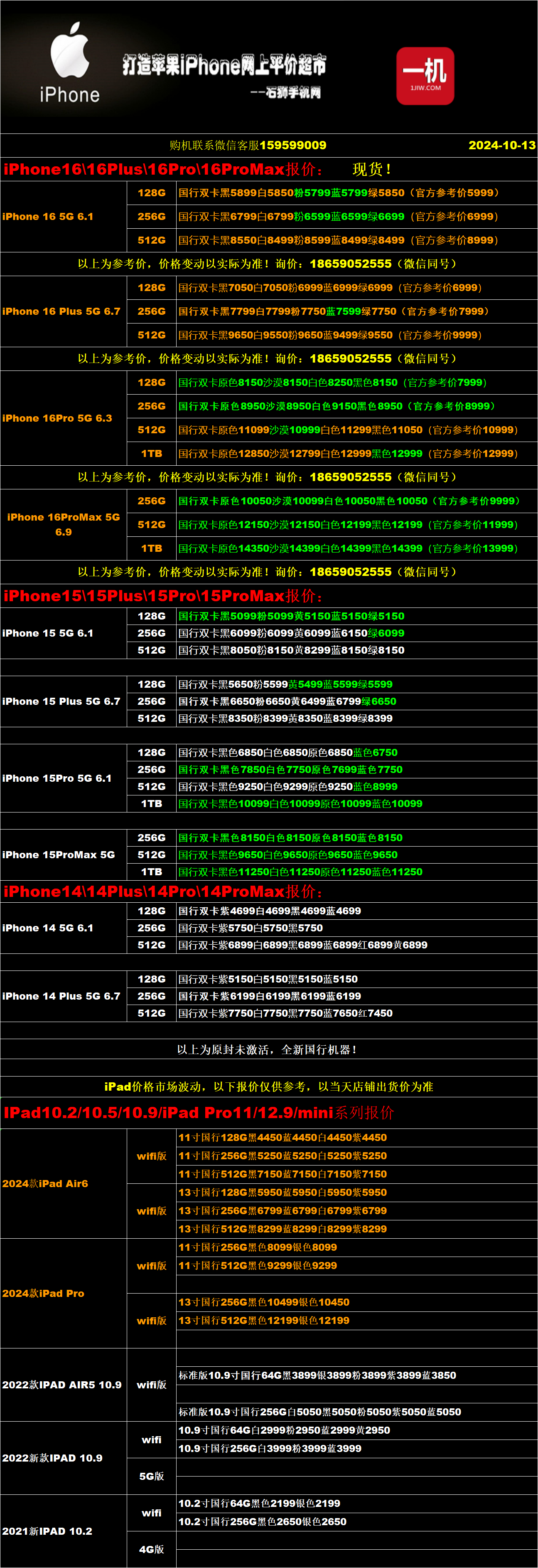Image resolution: width=538 pixels, height=1568 pixels.
Task: Click iPad Pro 13寸国行512G row 黑色12199
Action: 357,1320
